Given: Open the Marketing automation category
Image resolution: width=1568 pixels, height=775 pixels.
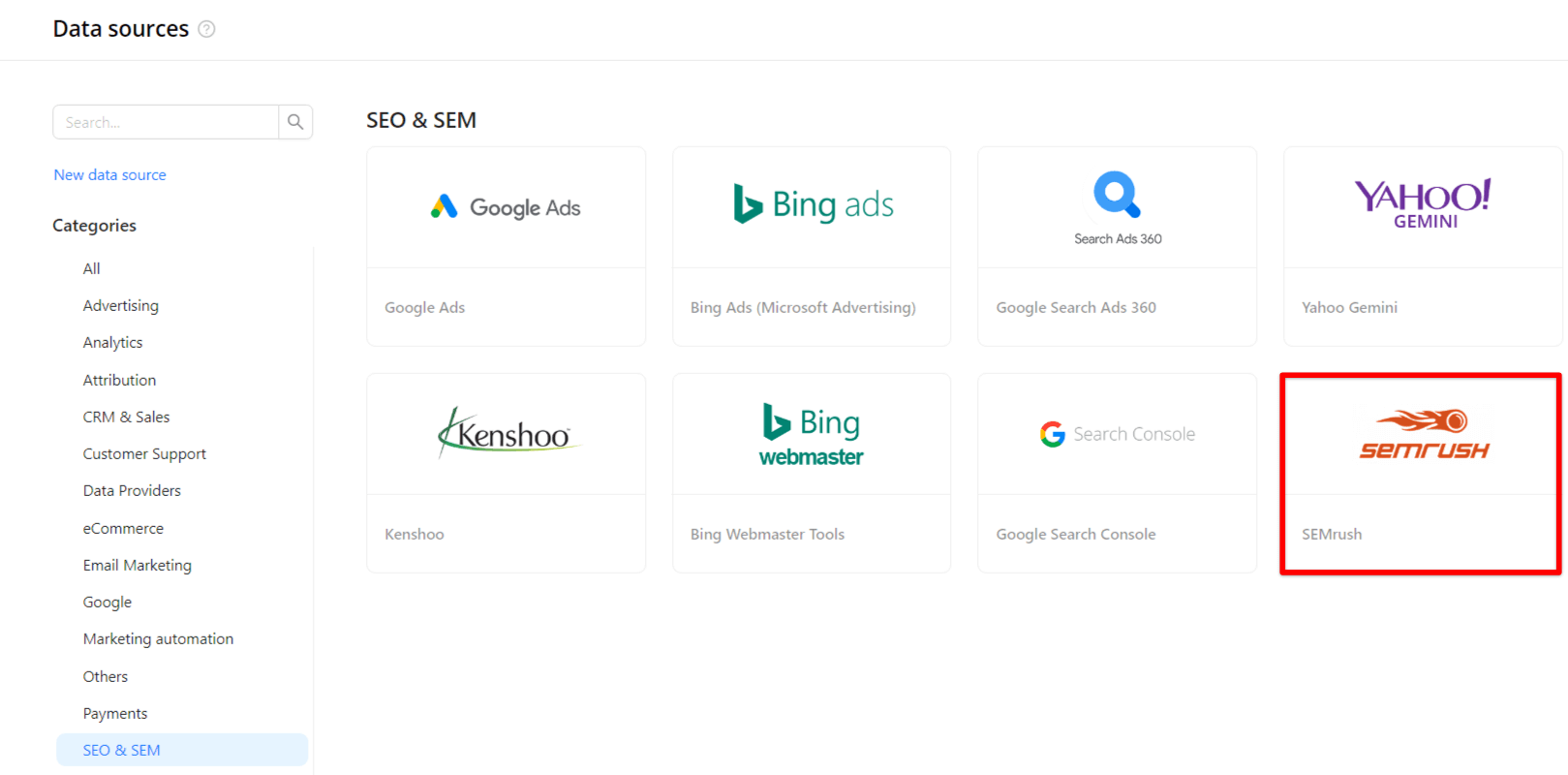Looking at the screenshot, I should coord(158,638).
